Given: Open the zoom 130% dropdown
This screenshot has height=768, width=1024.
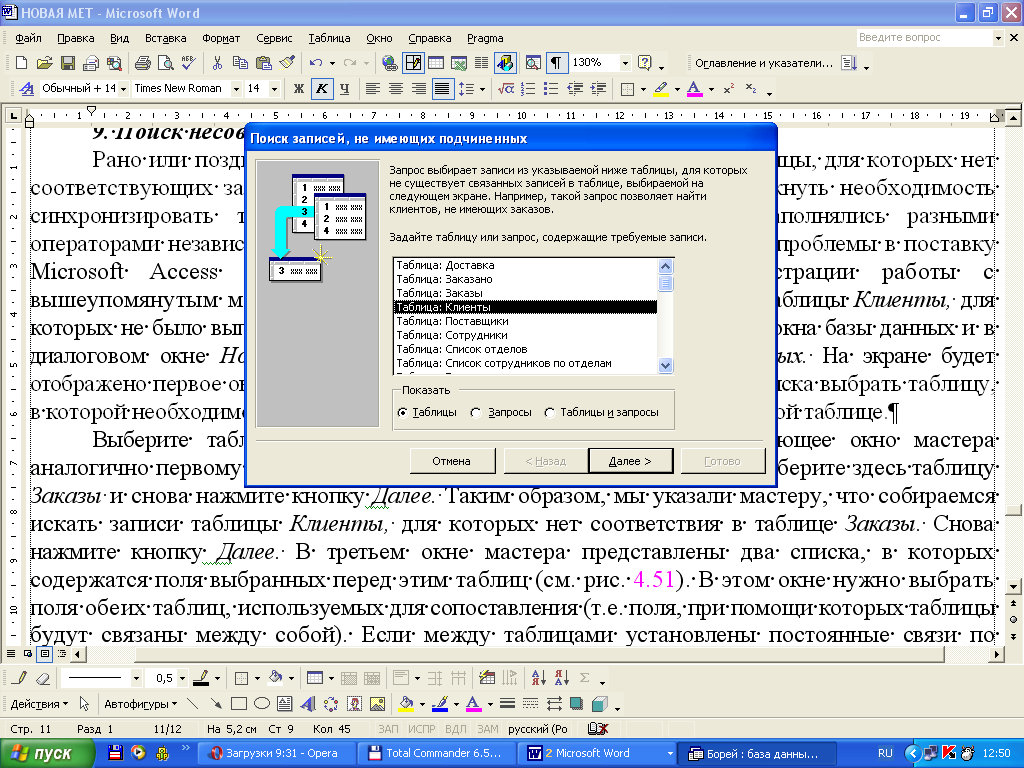Looking at the screenshot, I should [625, 63].
